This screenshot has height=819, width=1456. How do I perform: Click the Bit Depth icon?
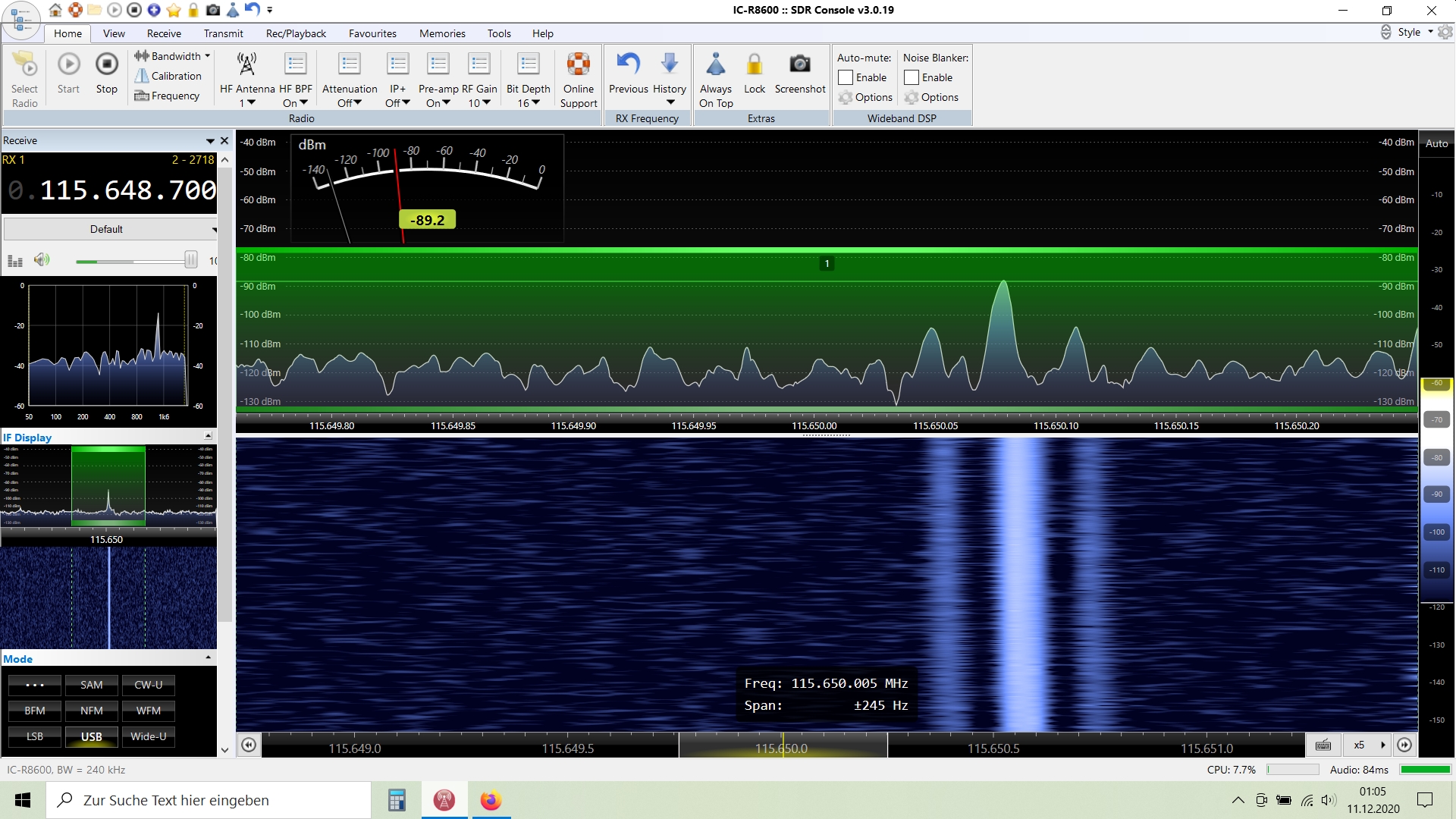click(x=529, y=64)
